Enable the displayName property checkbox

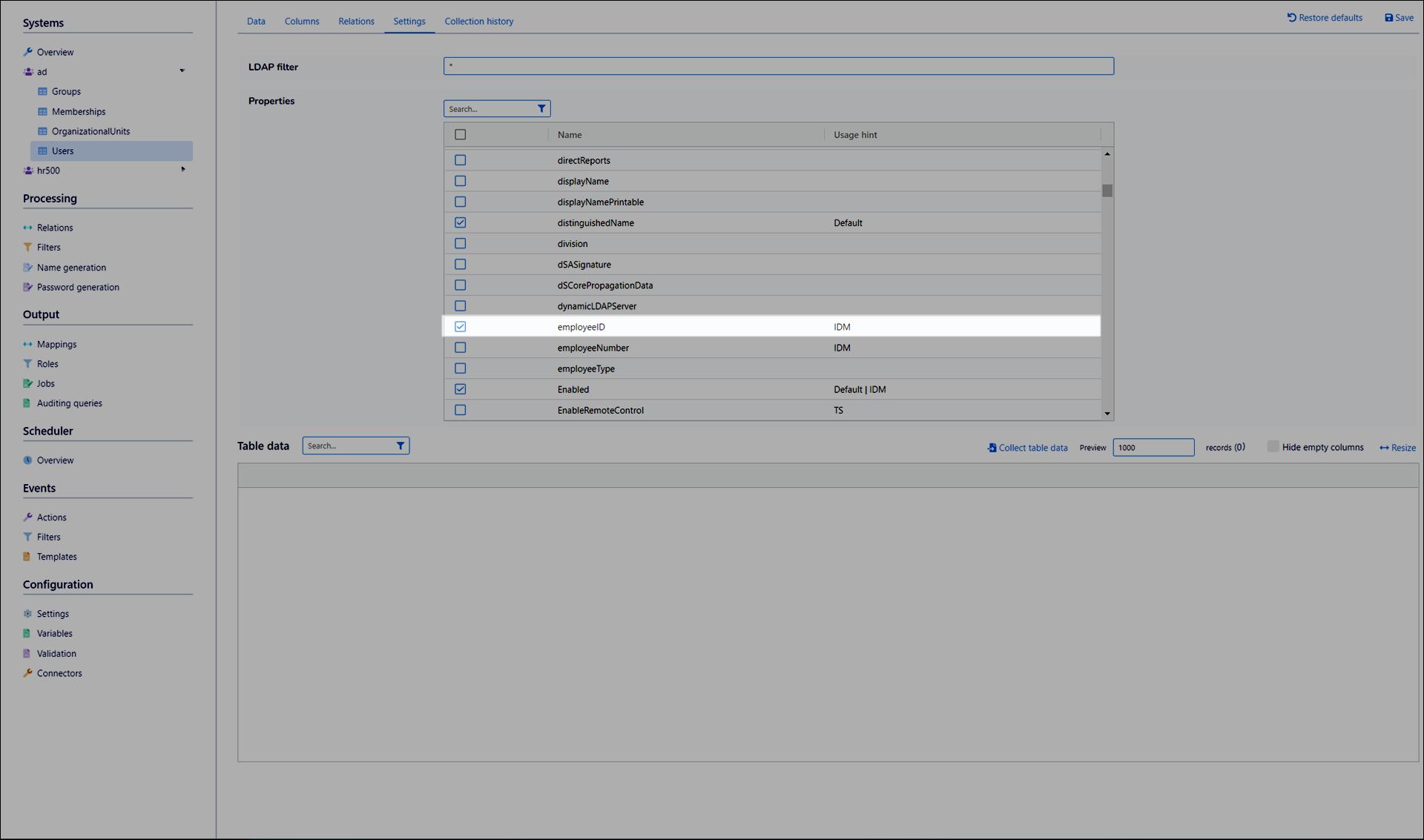[461, 181]
